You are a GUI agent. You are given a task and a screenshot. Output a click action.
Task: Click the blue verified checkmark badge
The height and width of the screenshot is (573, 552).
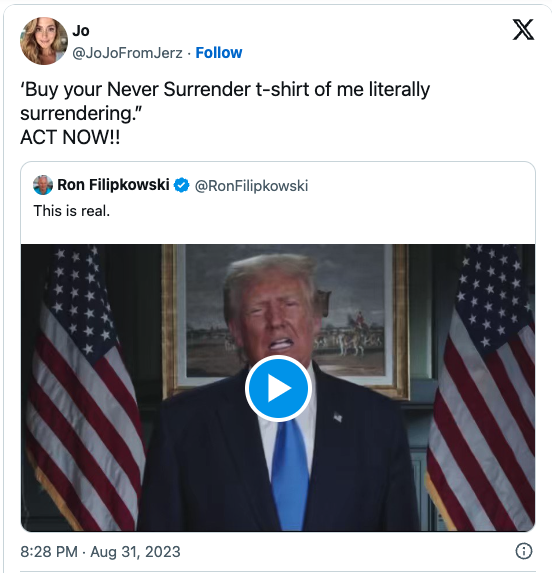[x=181, y=185]
